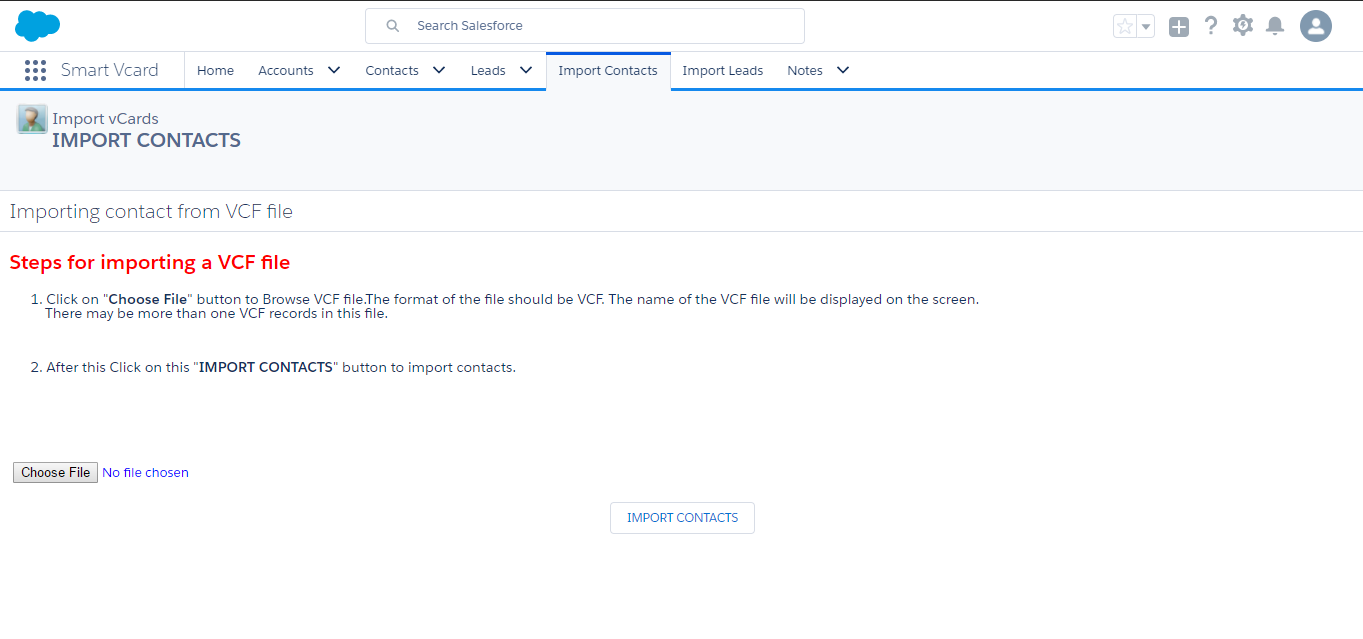Expand the Contacts tab dropdown chevron
1363x639 pixels.
(x=439, y=70)
